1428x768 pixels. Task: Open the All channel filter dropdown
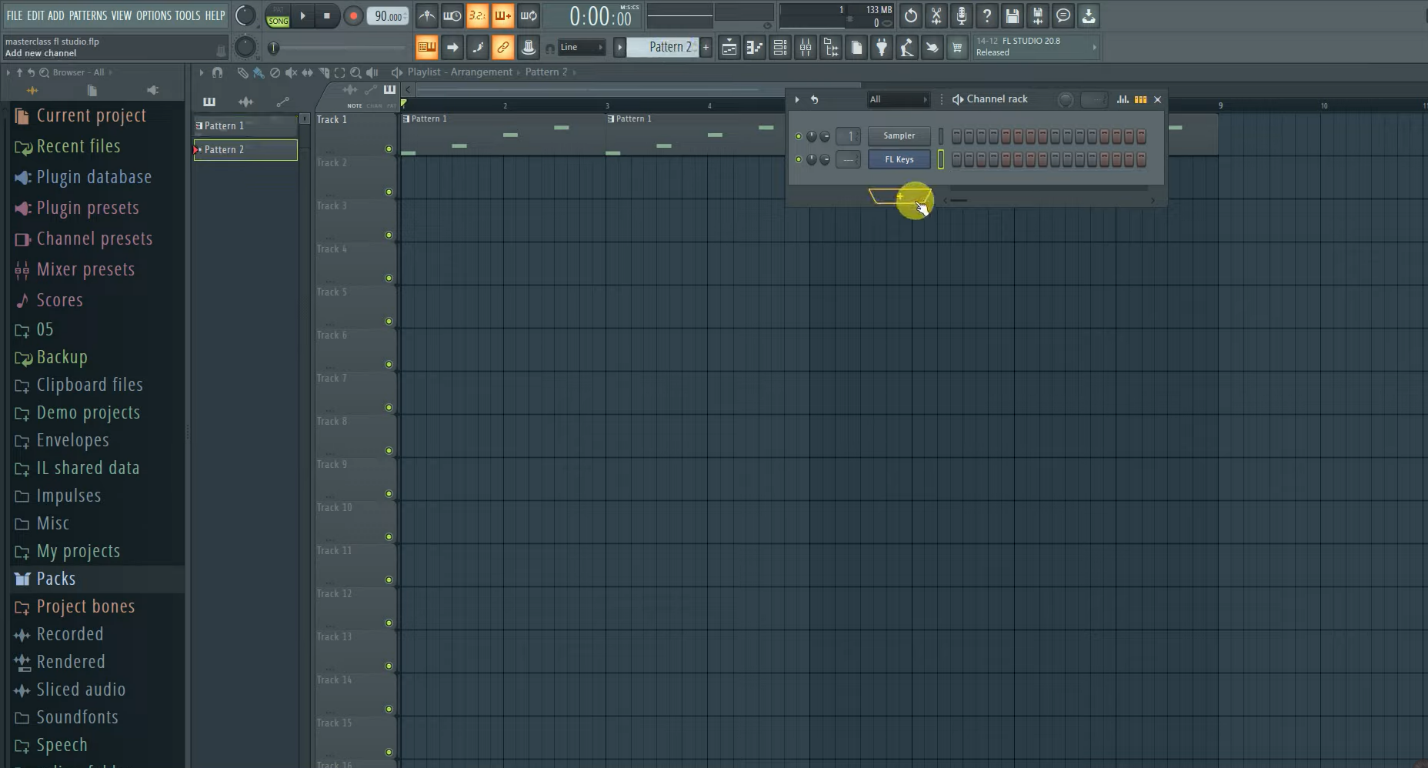click(x=898, y=99)
